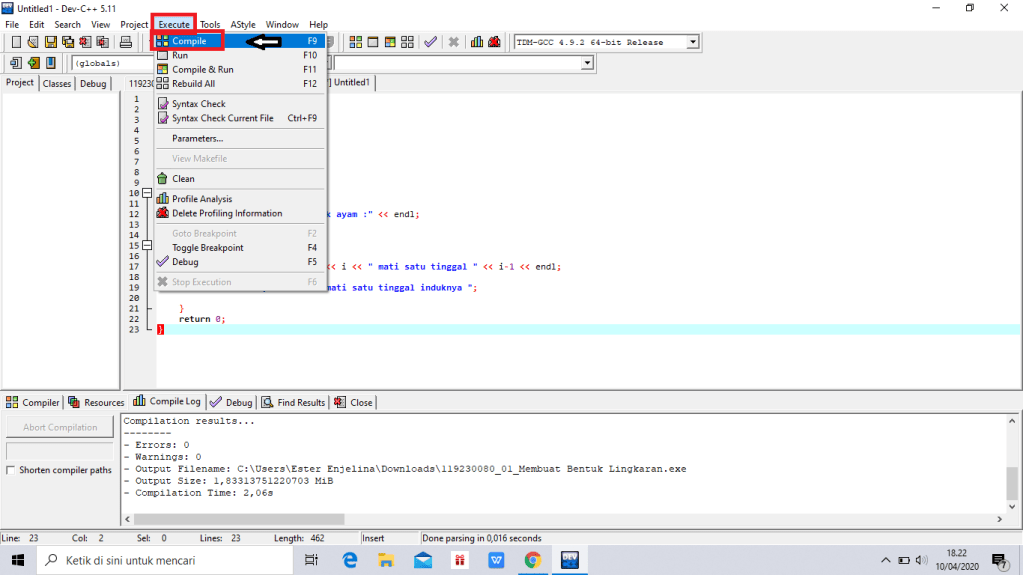1023x575 pixels.
Task: Choose Compile & Run in the menu
Action: [x=202, y=70]
